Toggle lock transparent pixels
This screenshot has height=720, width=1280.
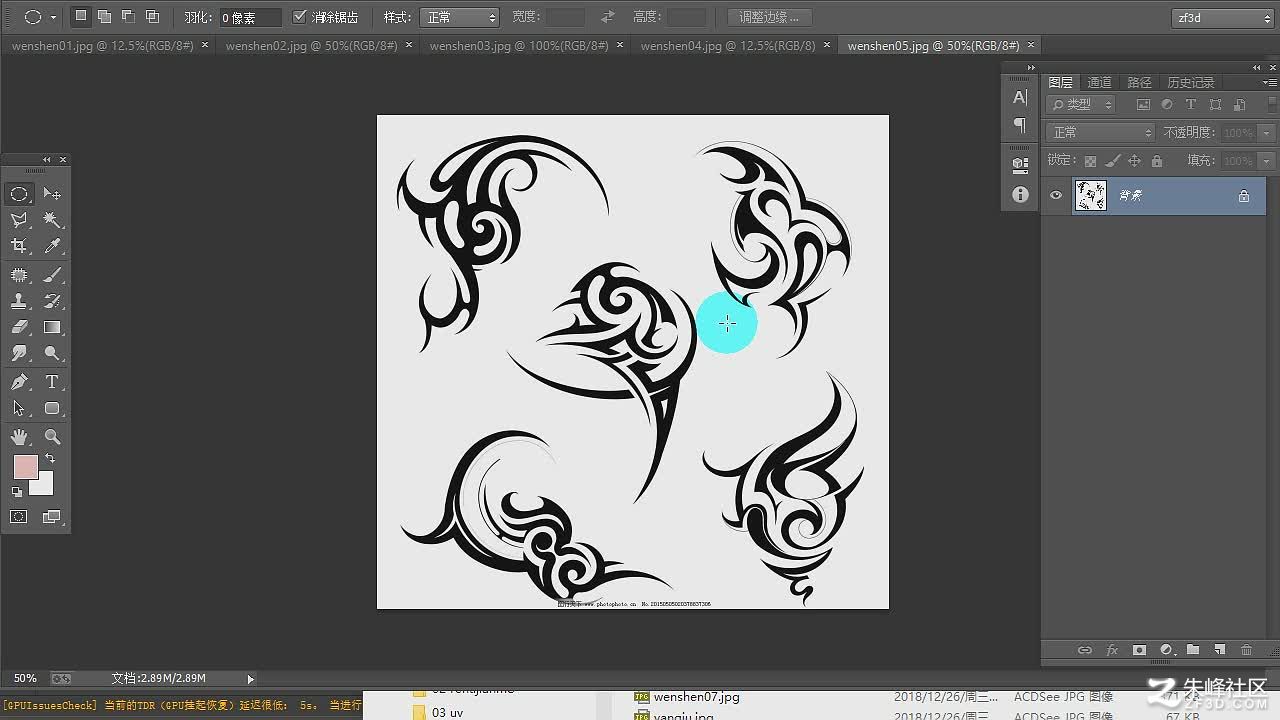(1090, 161)
